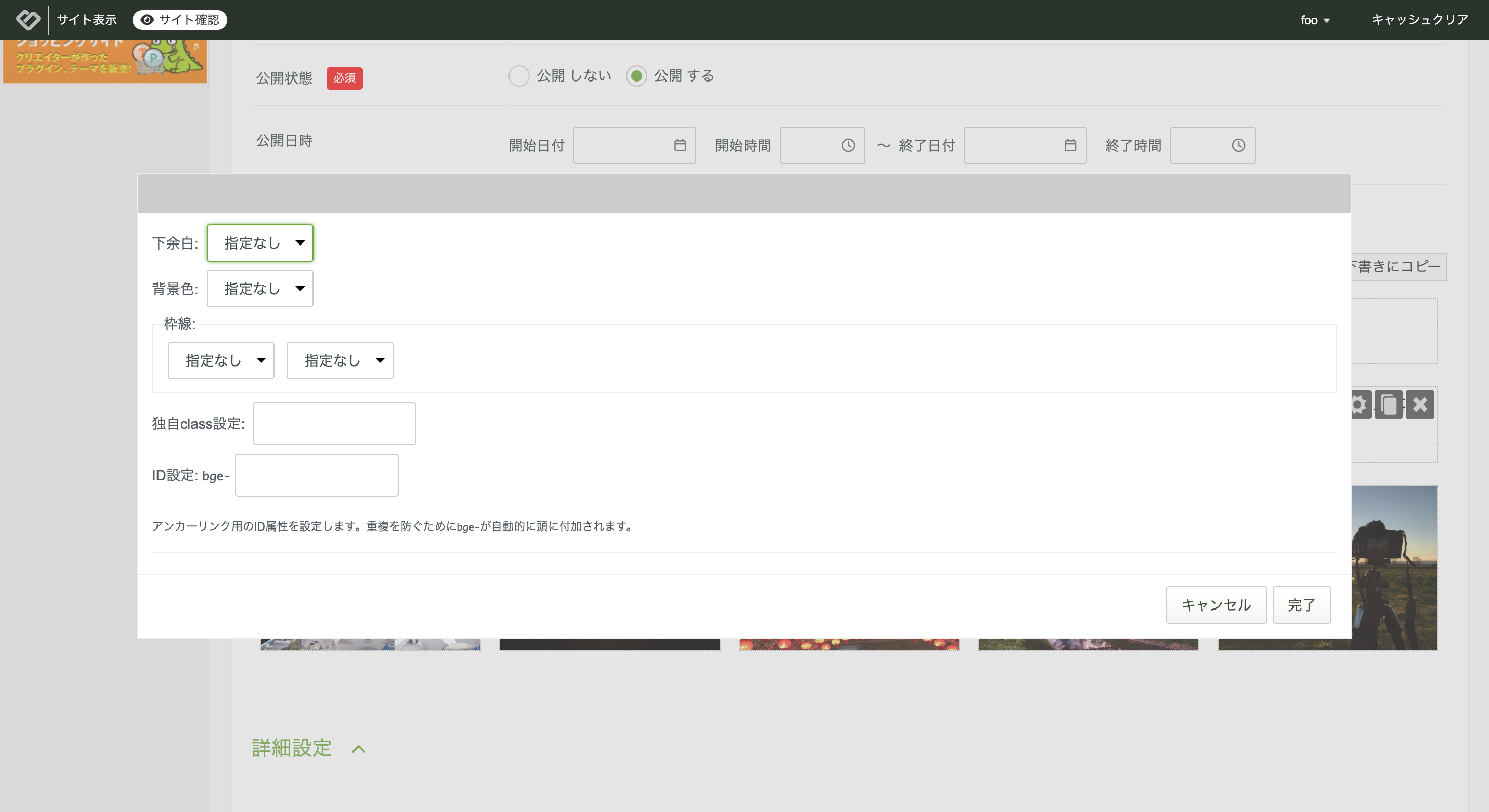The width and height of the screenshot is (1489, 812).
Task: Click the 開始時間 input field
Action: (x=822, y=145)
